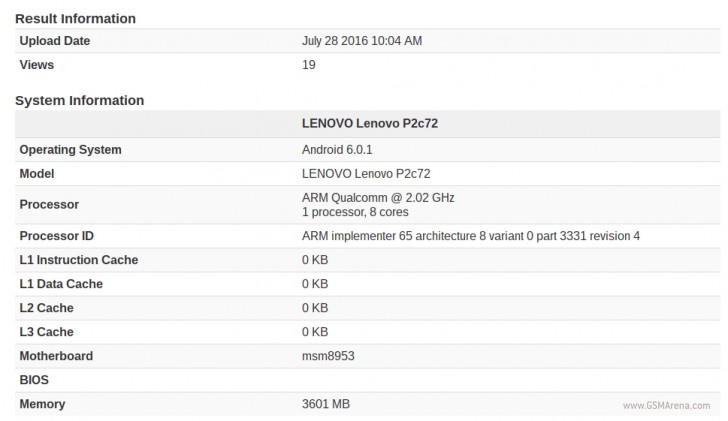This screenshot has width=728, height=421.
Task: Click the ARM Qualcomm @ 2.02 GHz text
Action: 378,198
